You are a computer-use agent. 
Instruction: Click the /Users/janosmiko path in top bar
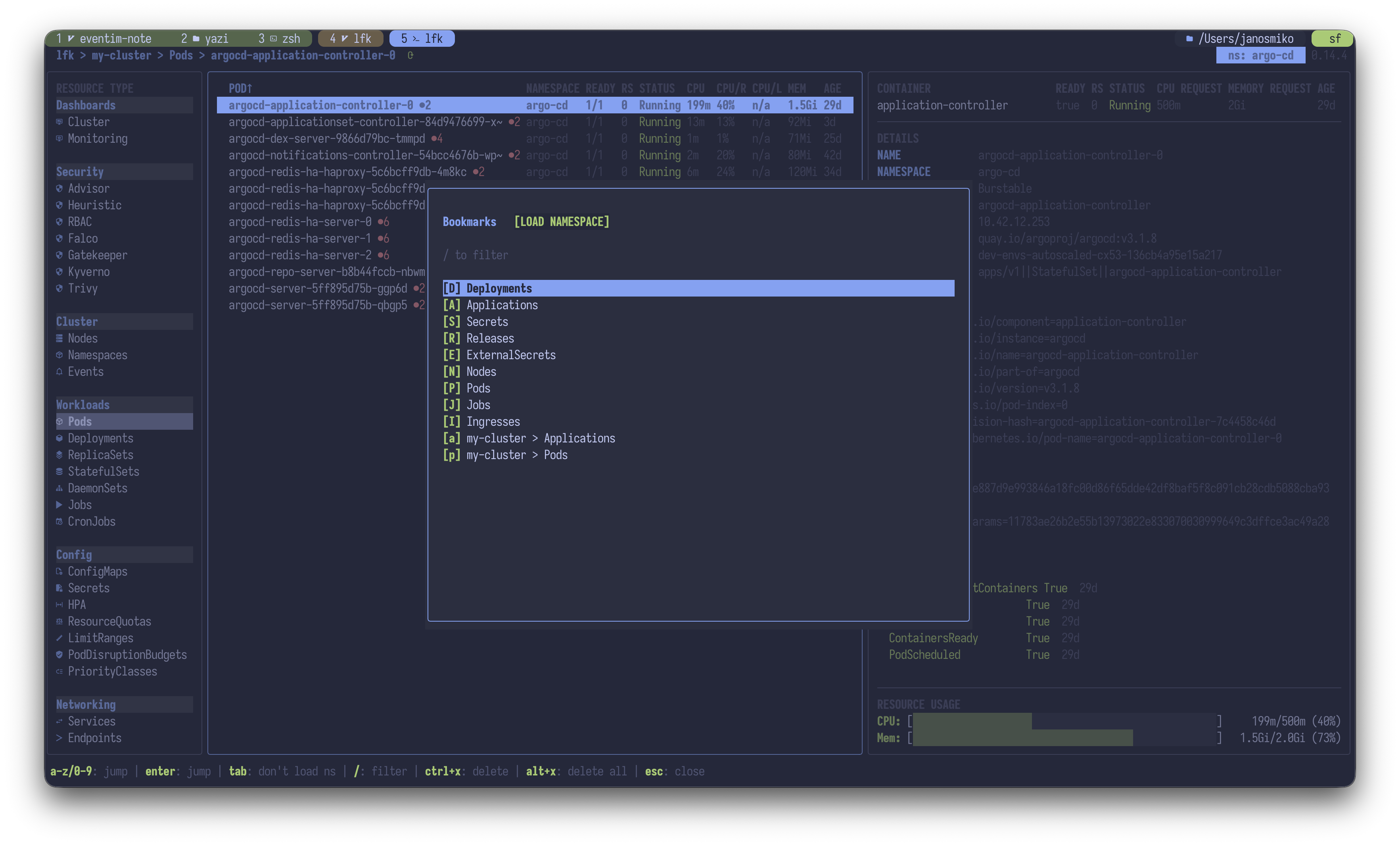pos(1245,38)
